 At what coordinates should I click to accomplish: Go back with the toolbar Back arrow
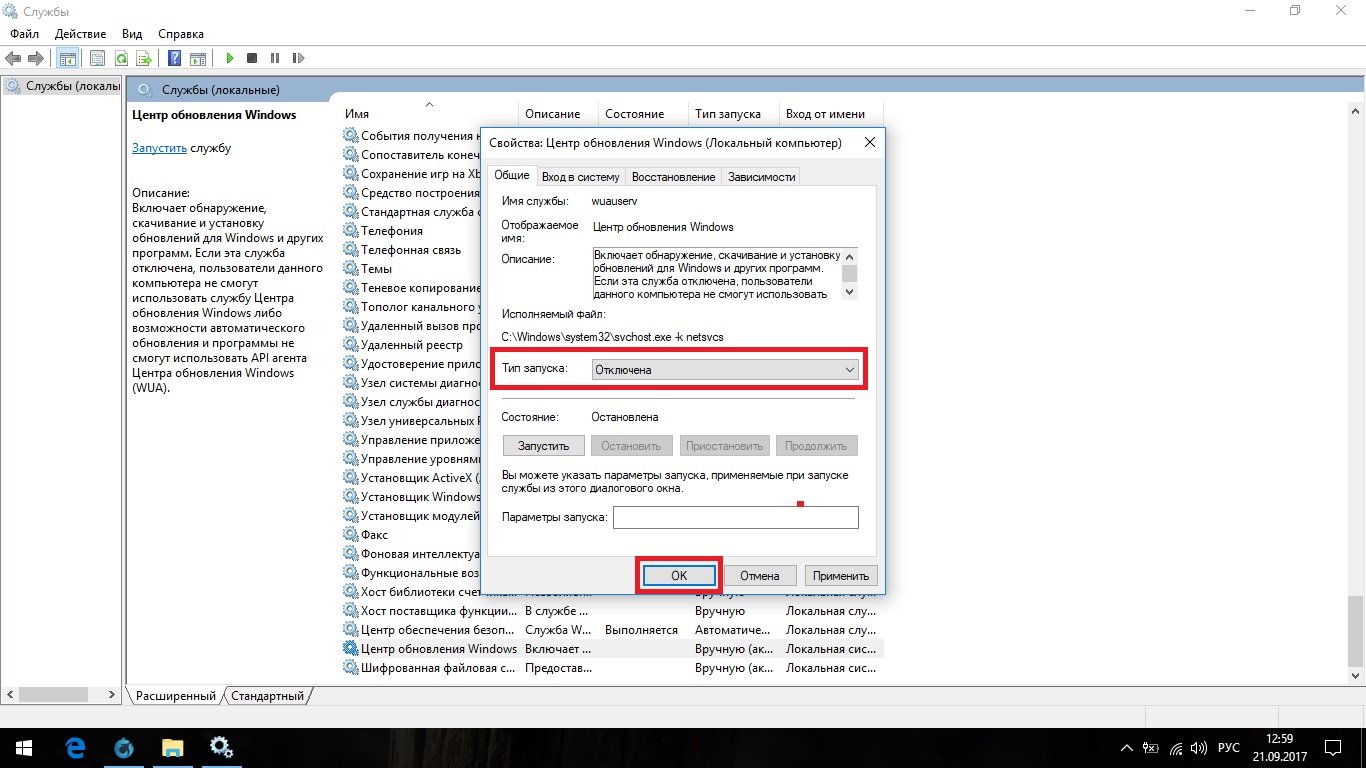tap(14, 58)
